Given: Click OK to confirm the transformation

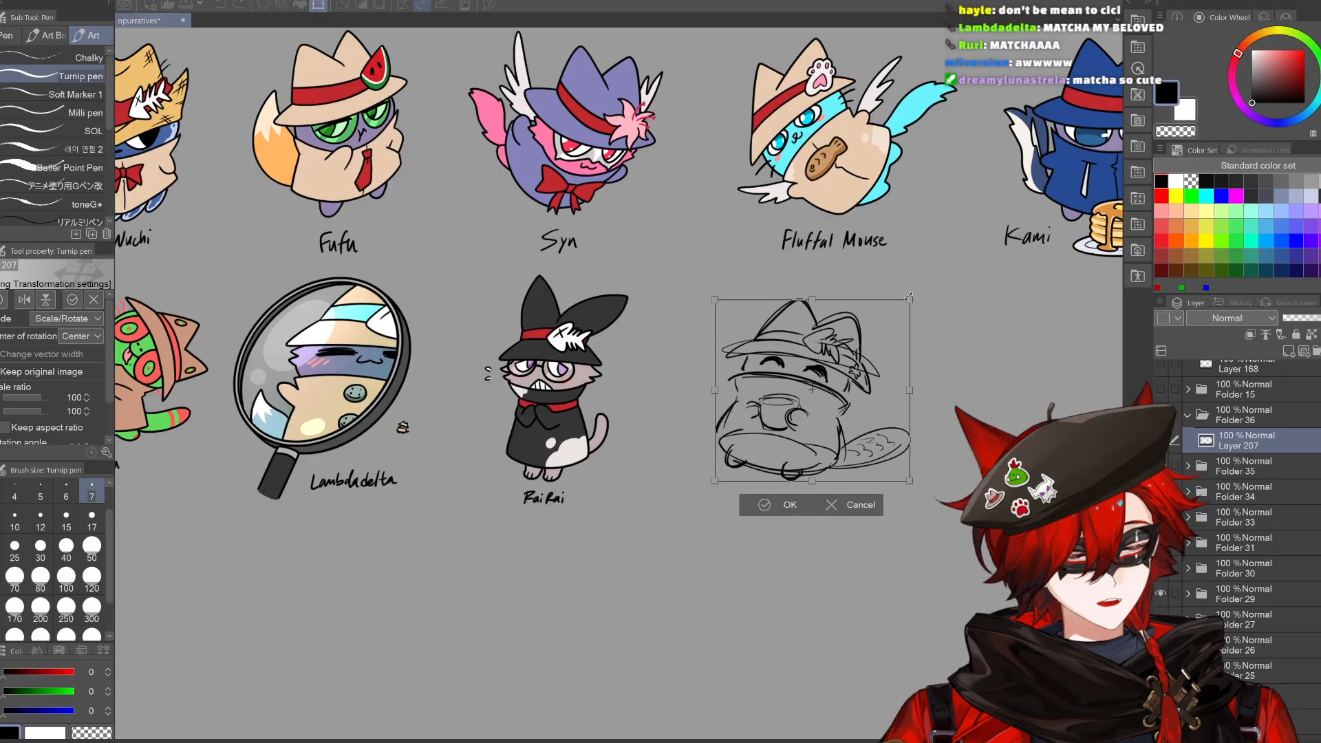Looking at the screenshot, I should [778, 505].
